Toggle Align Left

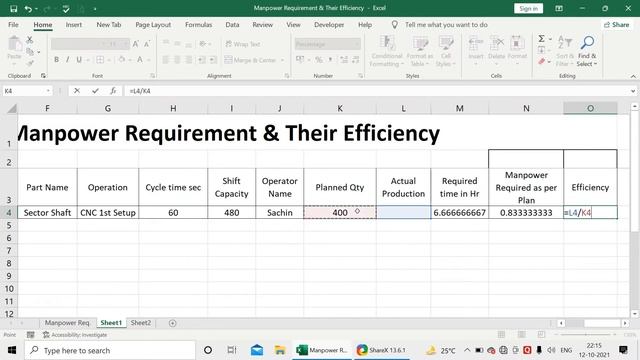(165, 60)
